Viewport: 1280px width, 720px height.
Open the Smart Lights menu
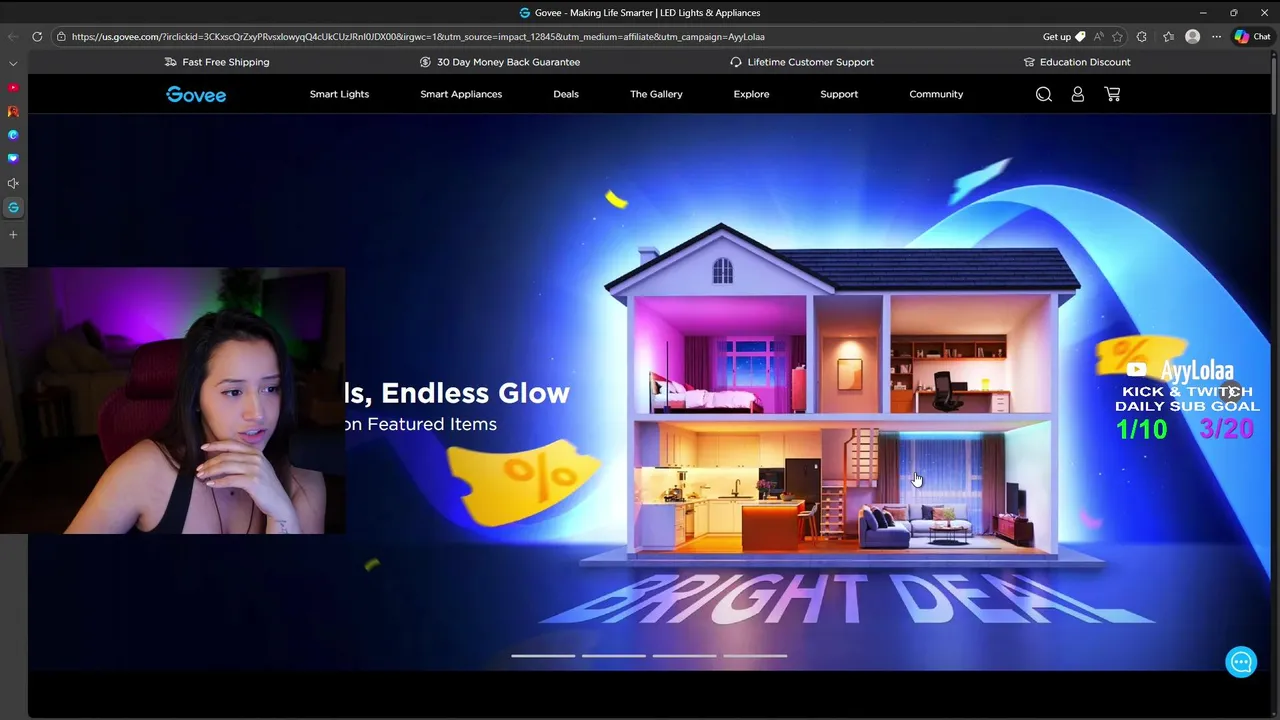[x=339, y=94]
